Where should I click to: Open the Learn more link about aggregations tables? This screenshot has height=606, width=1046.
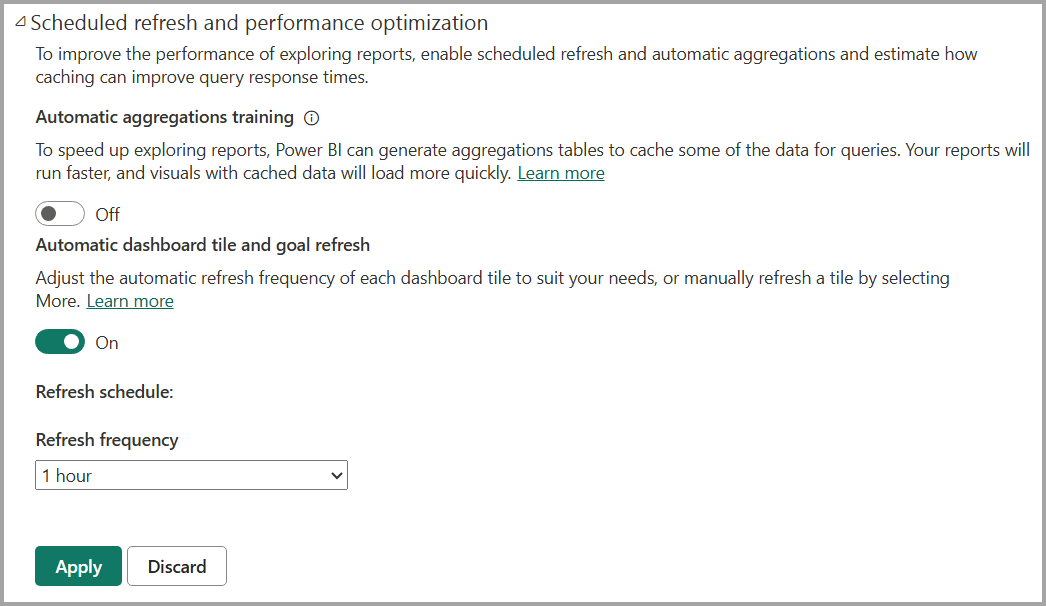[x=560, y=172]
